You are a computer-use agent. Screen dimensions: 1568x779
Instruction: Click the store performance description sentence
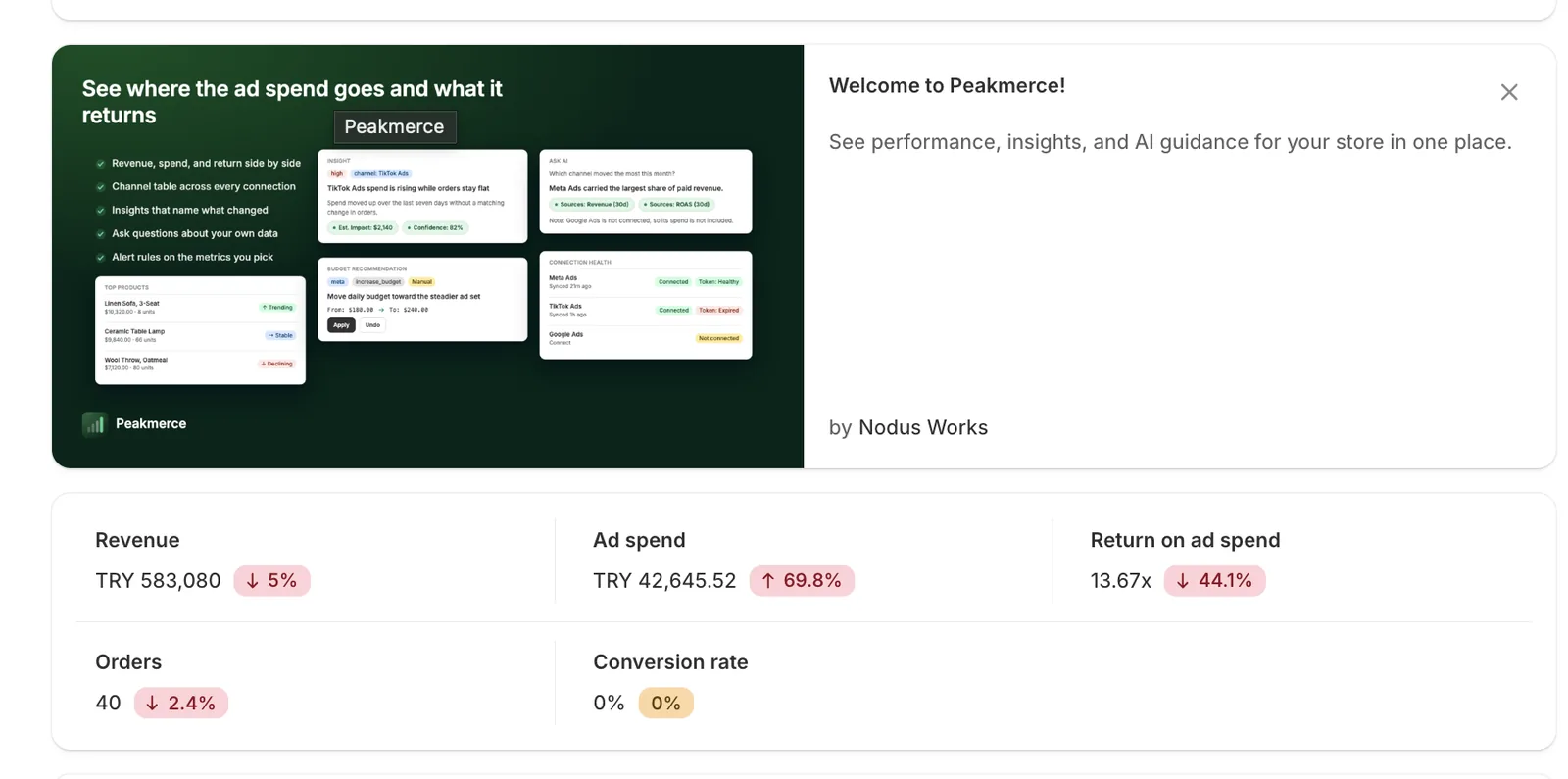[x=1170, y=142]
